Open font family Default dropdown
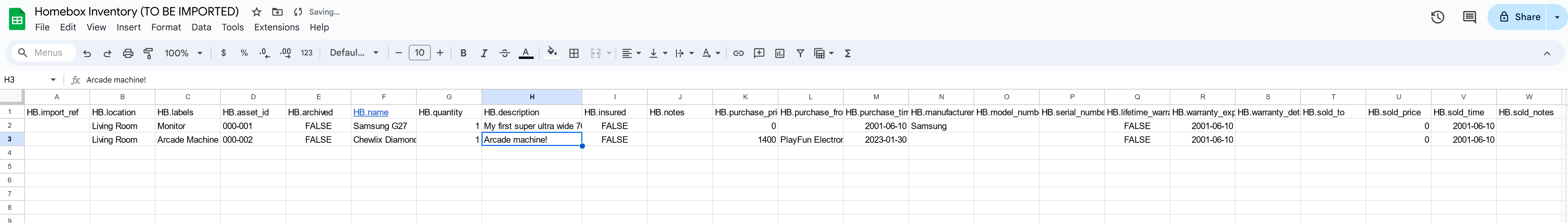This screenshot has width=1568, height=223. click(354, 53)
